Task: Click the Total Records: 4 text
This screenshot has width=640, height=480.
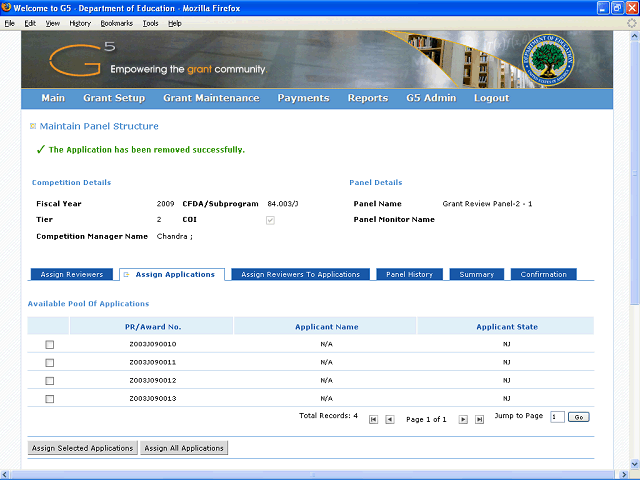Action: [328, 416]
